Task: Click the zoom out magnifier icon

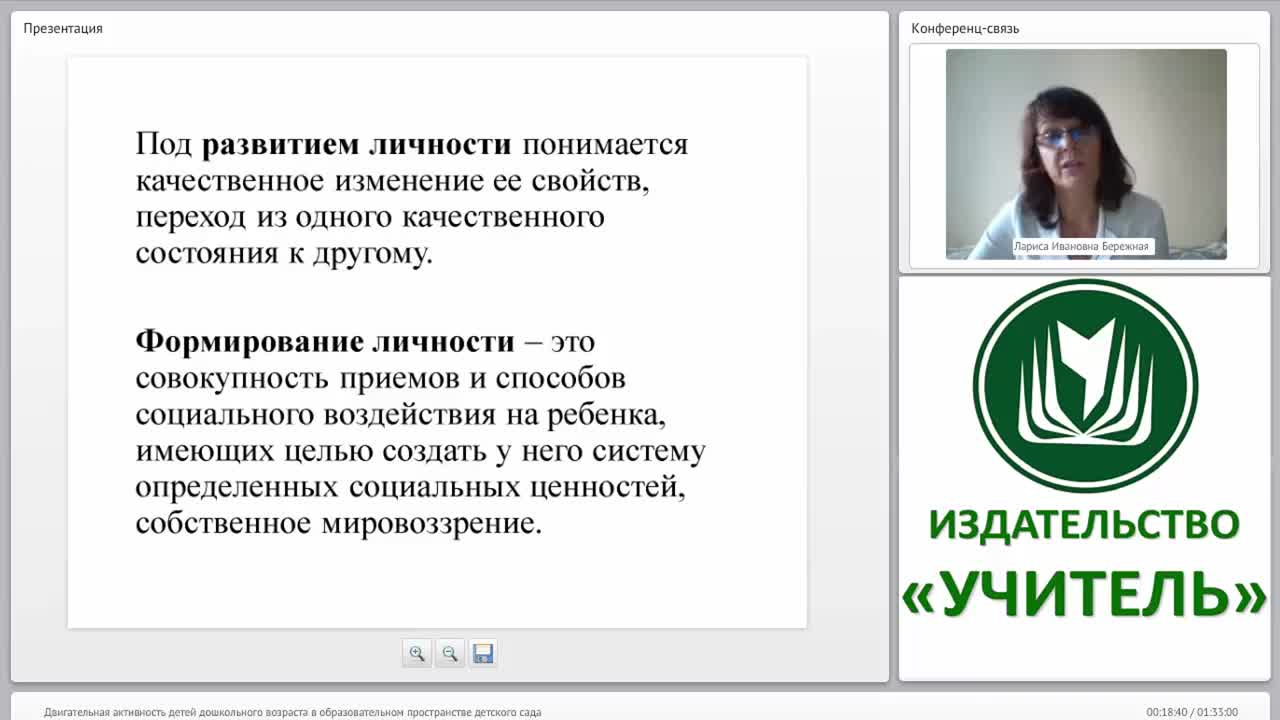Action: click(x=450, y=653)
